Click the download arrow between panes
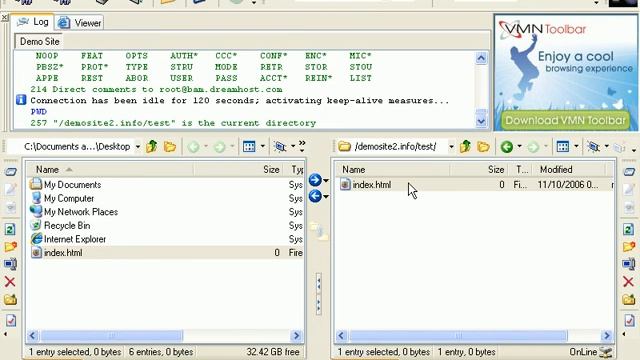 pyautogui.click(x=315, y=196)
